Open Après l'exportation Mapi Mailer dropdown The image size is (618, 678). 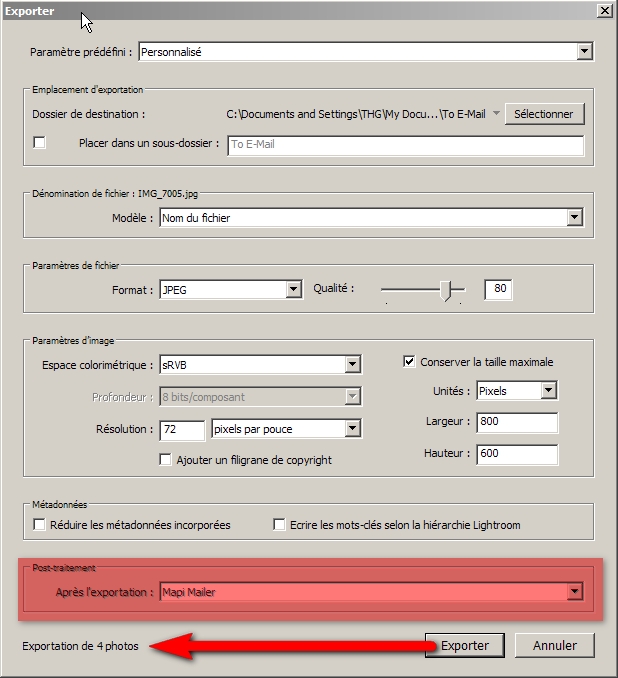(371, 592)
